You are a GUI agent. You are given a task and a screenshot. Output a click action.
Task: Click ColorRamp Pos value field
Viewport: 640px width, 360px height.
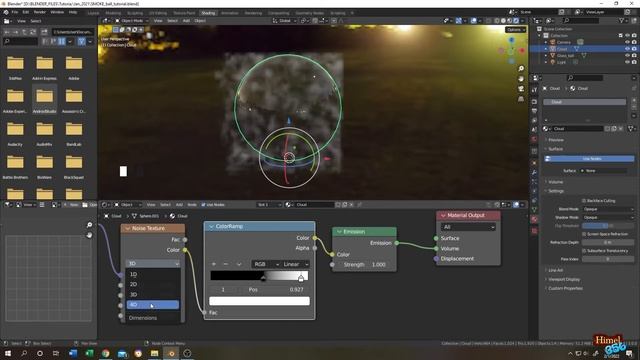pos(275,289)
